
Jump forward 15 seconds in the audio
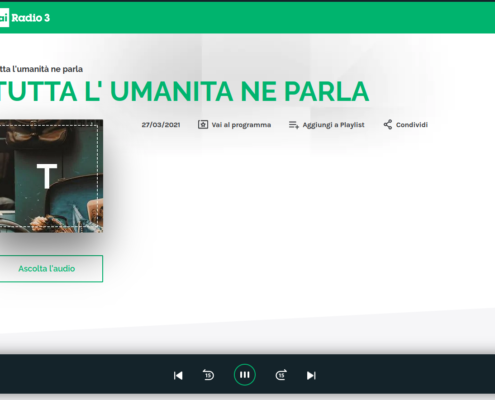281,375
